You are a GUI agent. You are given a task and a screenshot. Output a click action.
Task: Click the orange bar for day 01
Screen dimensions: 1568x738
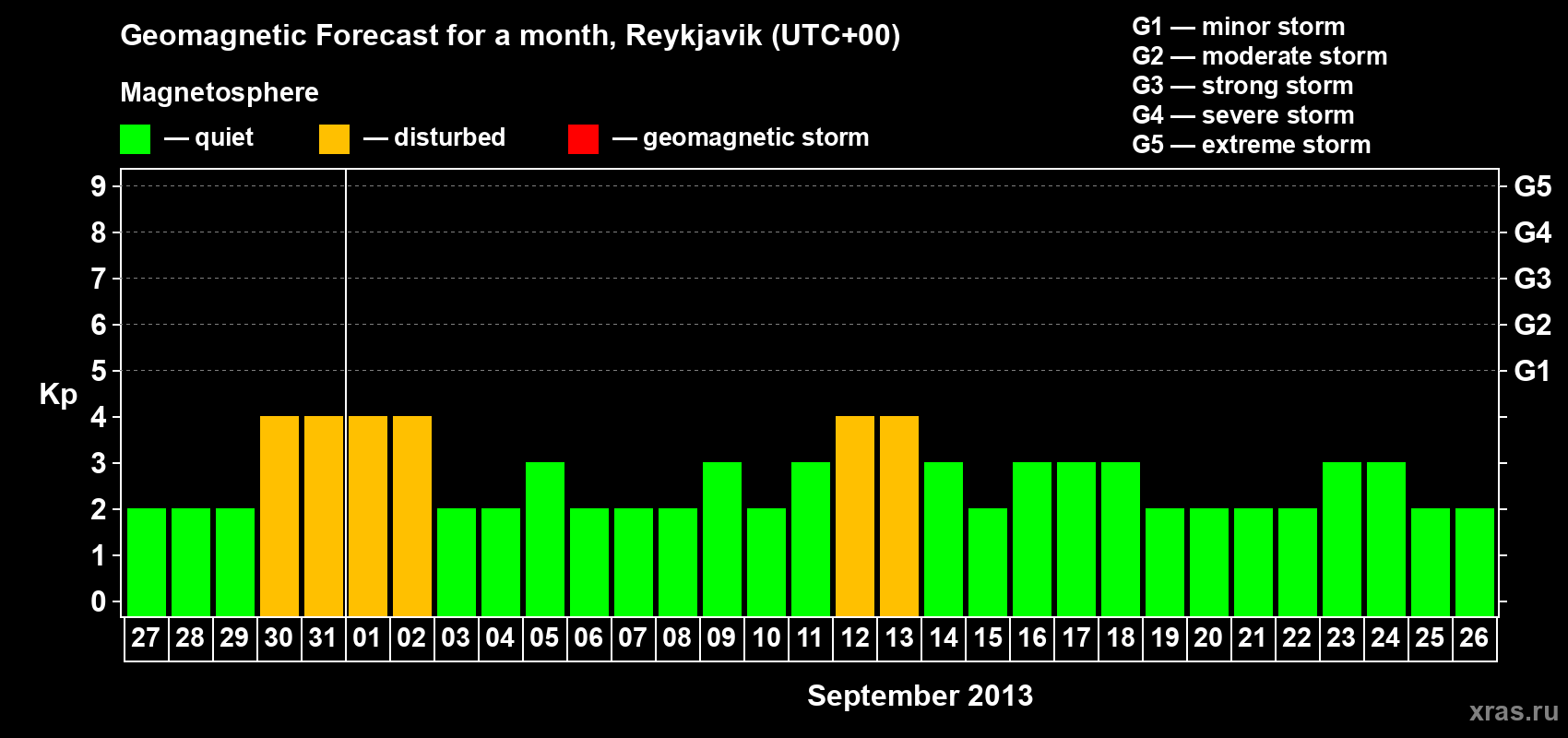[x=368, y=517]
